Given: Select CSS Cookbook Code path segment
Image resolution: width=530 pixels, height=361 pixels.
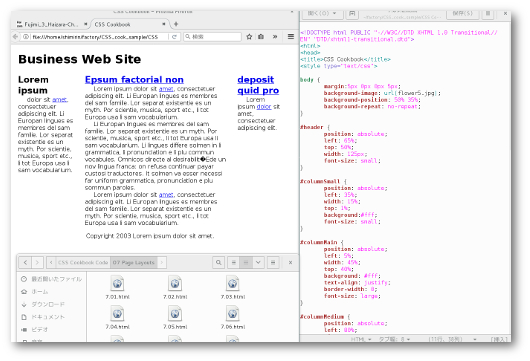Looking at the screenshot, I should point(83,262).
